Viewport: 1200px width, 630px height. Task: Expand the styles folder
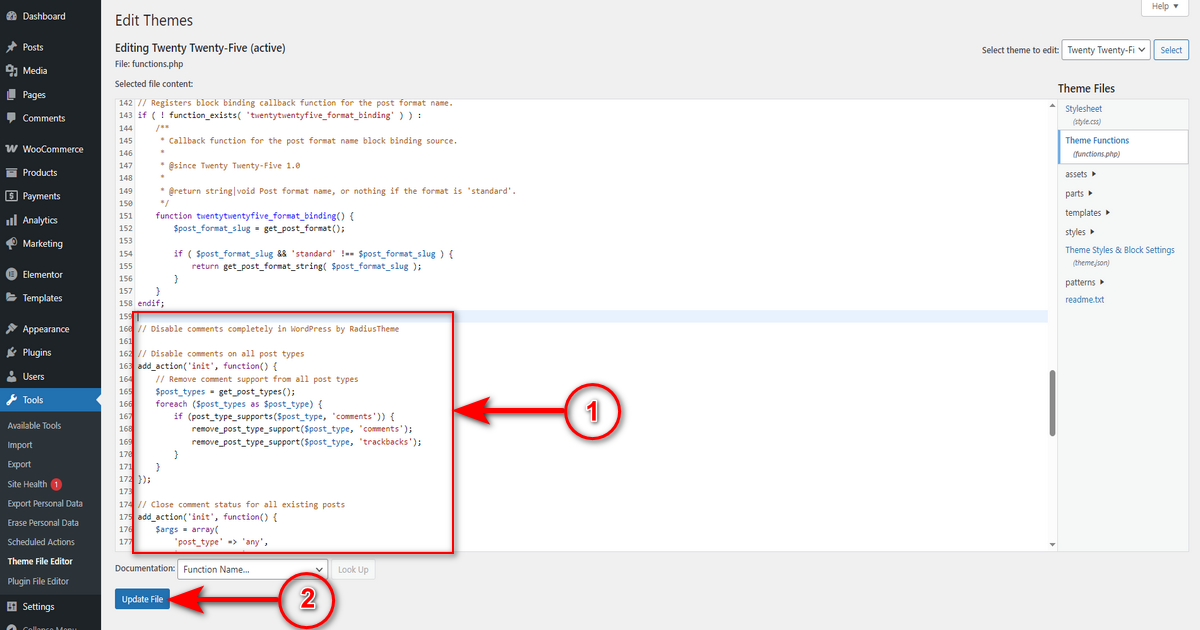(x=1080, y=232)
